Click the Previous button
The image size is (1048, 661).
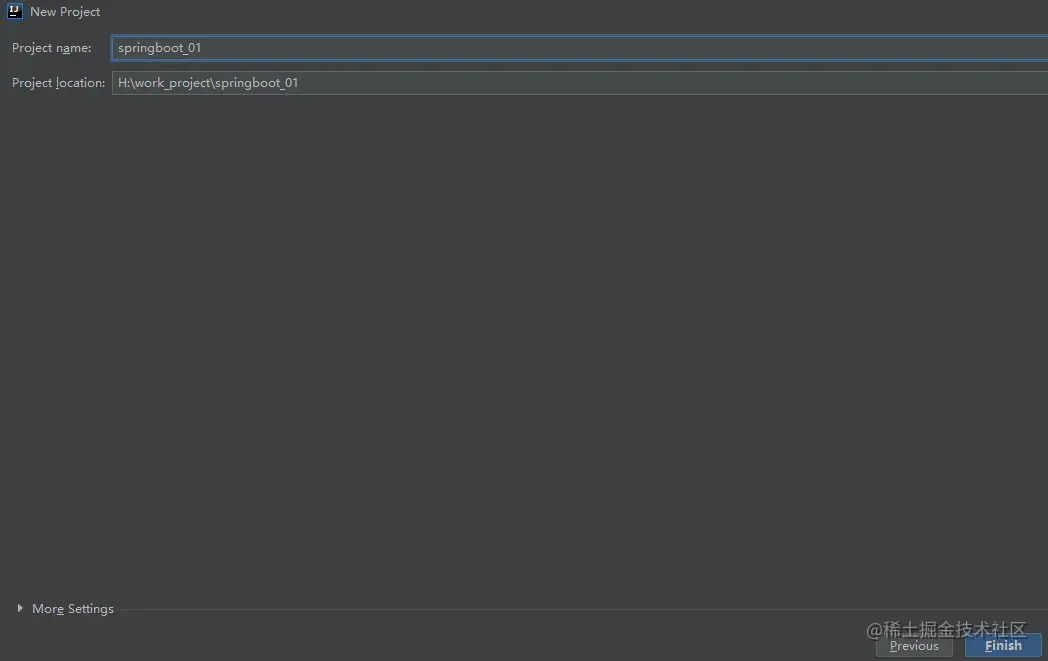click(914, 646)
